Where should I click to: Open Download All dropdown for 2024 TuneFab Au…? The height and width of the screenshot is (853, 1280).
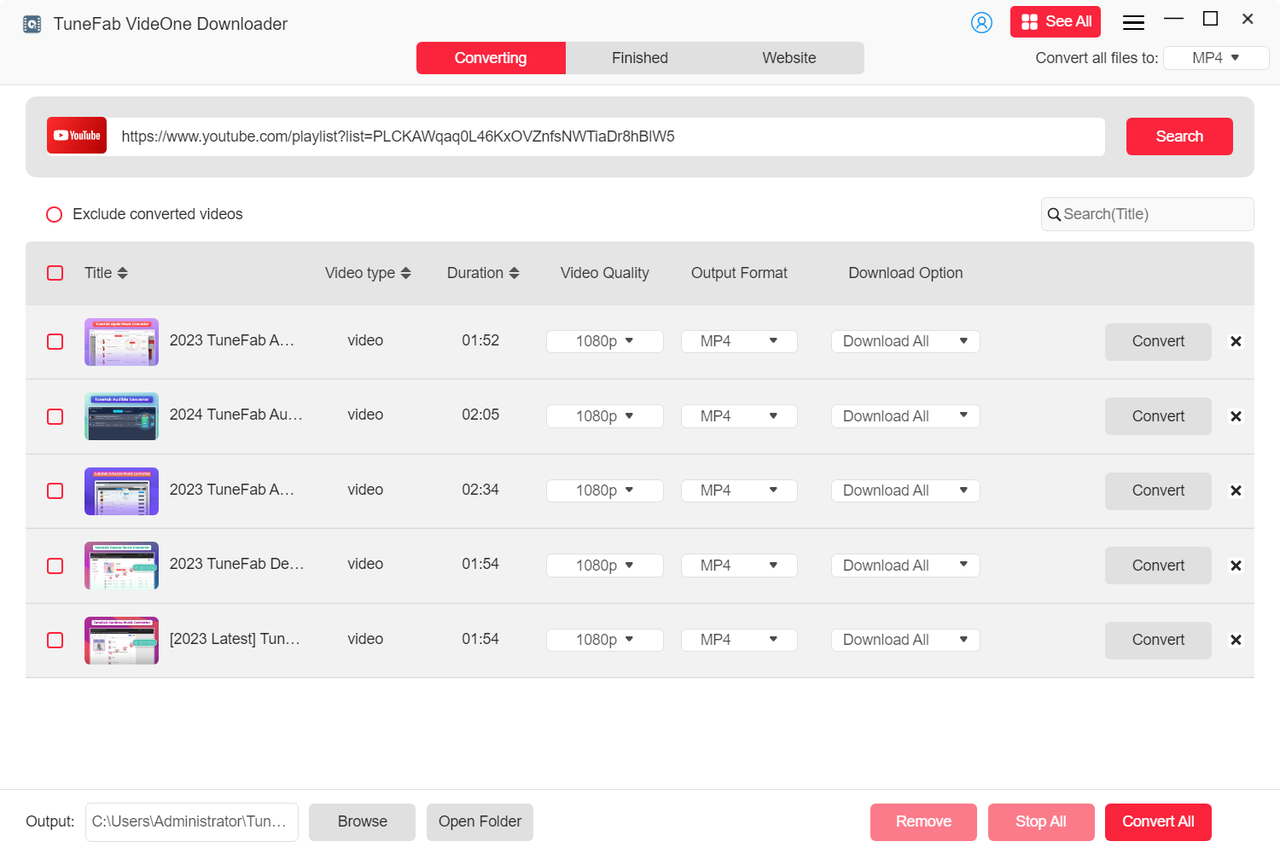(x=905, y=416)
